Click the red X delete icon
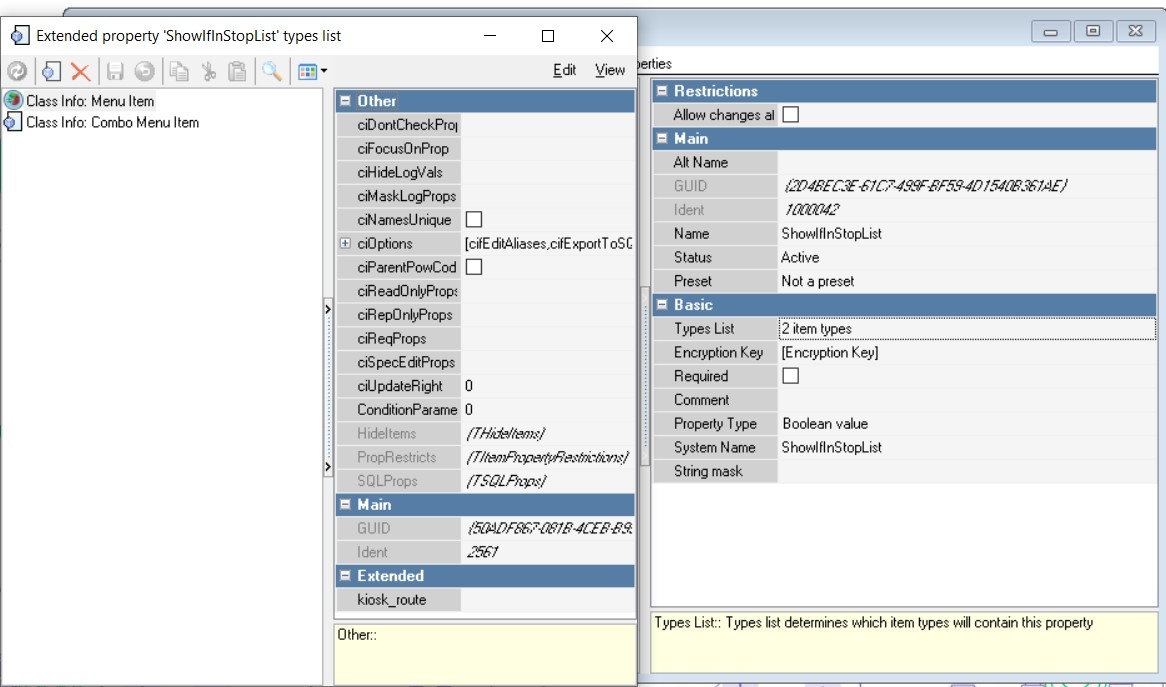The height and width of the screenshot is (687, 1166). 81,71
